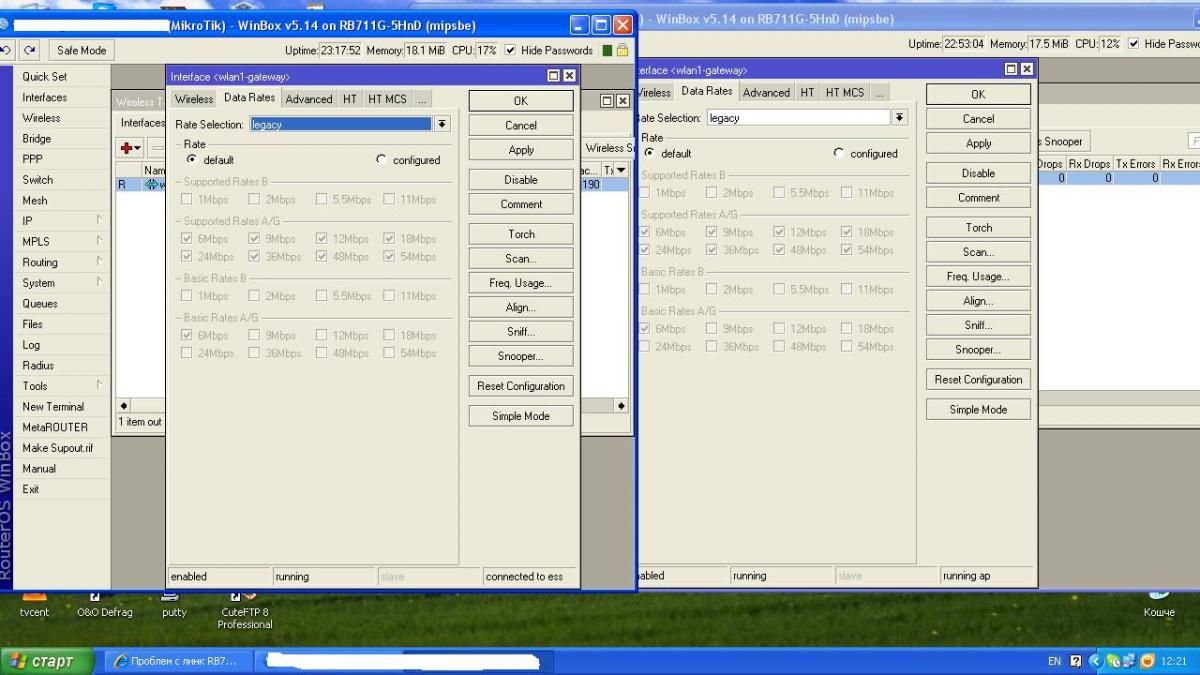
Task: Expand Rate Selection dropdown in right dialog
Action: tap(899, 118)
